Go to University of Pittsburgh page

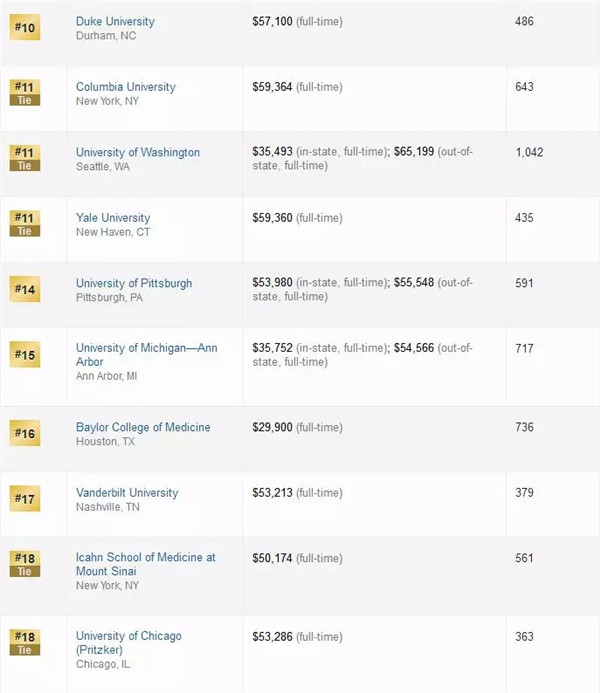[x=134, y=283]
